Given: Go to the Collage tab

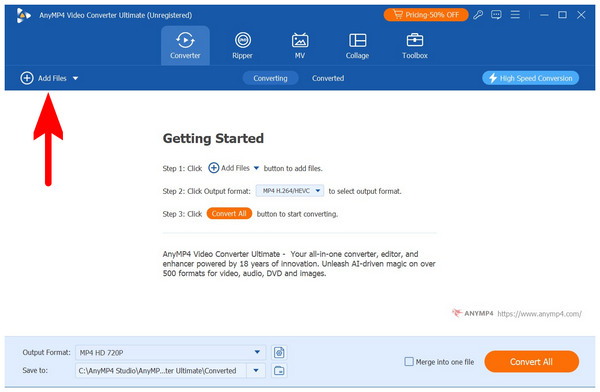Looking at the screenshot, I should [x=357, y=46].
